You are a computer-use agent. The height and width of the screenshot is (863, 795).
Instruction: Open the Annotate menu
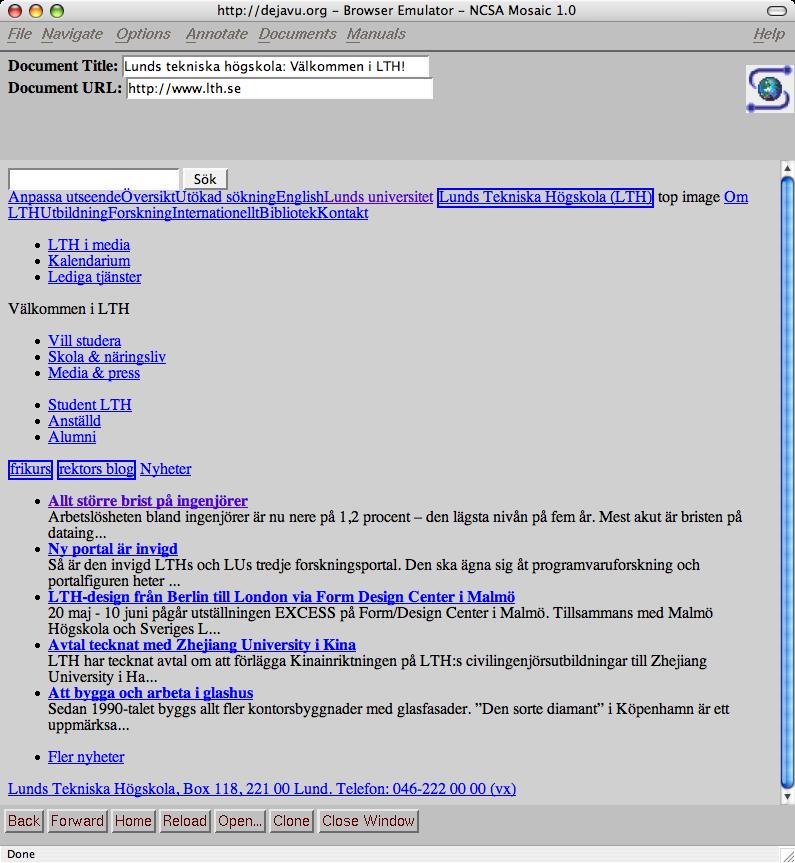tap(217, 34)
